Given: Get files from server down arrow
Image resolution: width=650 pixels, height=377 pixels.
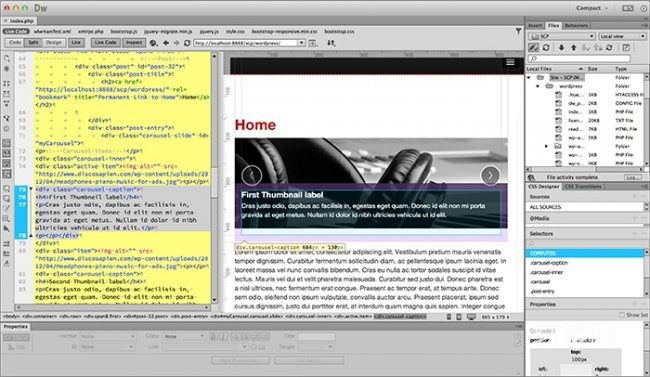Looking at the screenshot, I should (561, 48).
